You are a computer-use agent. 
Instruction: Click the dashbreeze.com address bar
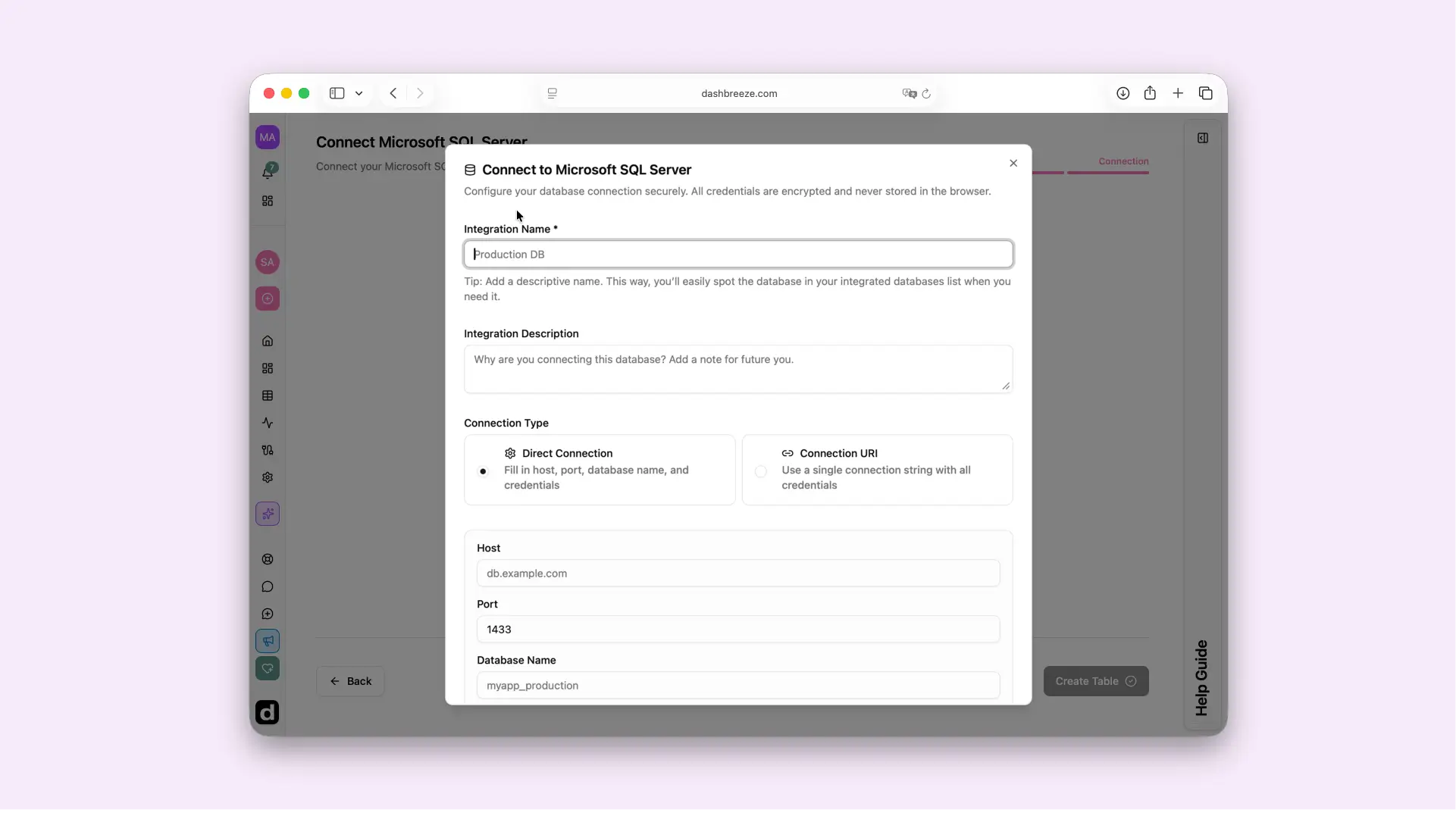click(739, 93)
